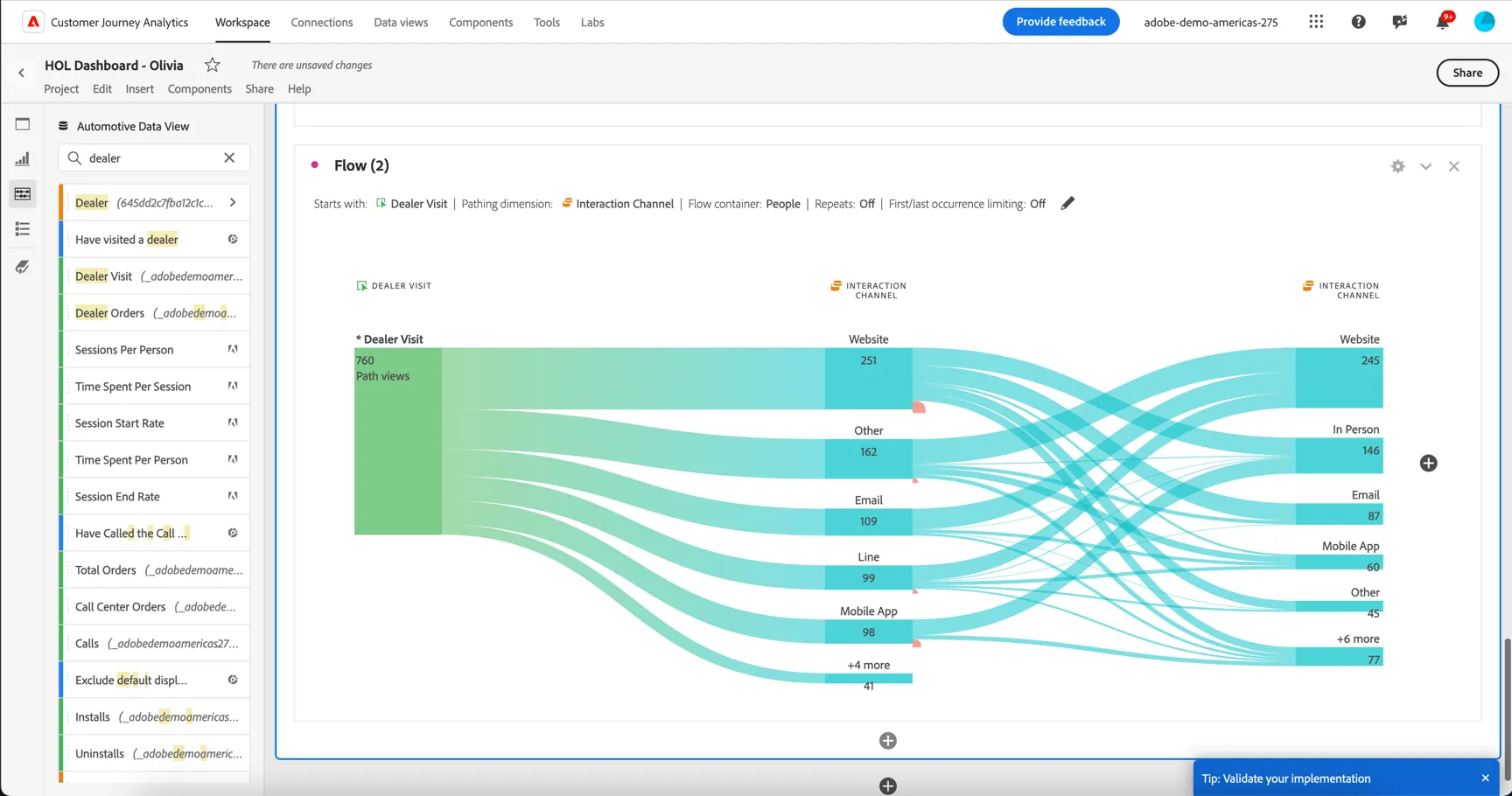The image size is (1512, 796).
Task: Go back with the left arrow
Action: (x=21, y=73)
